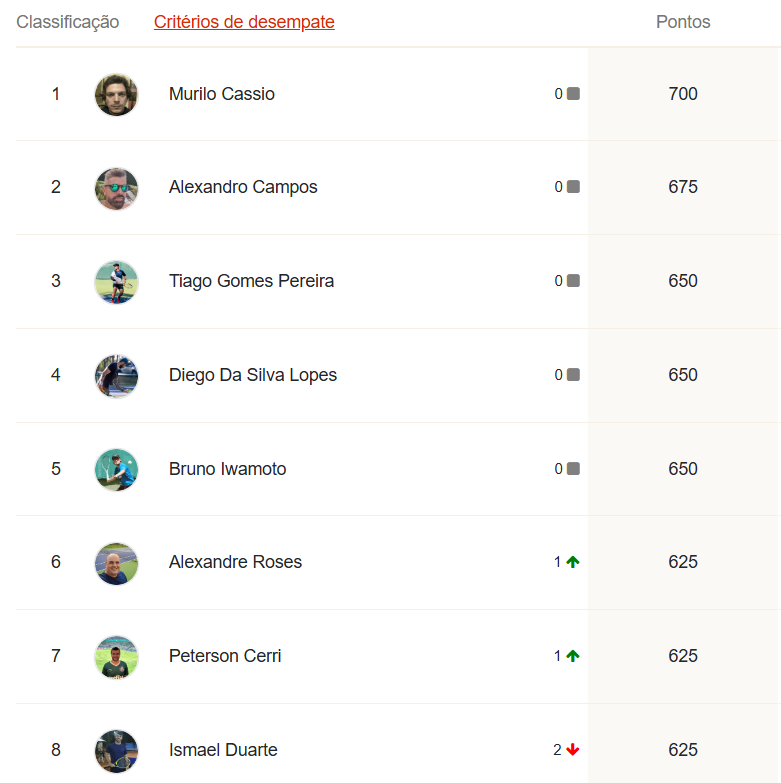This screenshot has width=781, height=783.
Task: Open player name Tiago Gomes Pereira
Action: [x=251, y=281]
